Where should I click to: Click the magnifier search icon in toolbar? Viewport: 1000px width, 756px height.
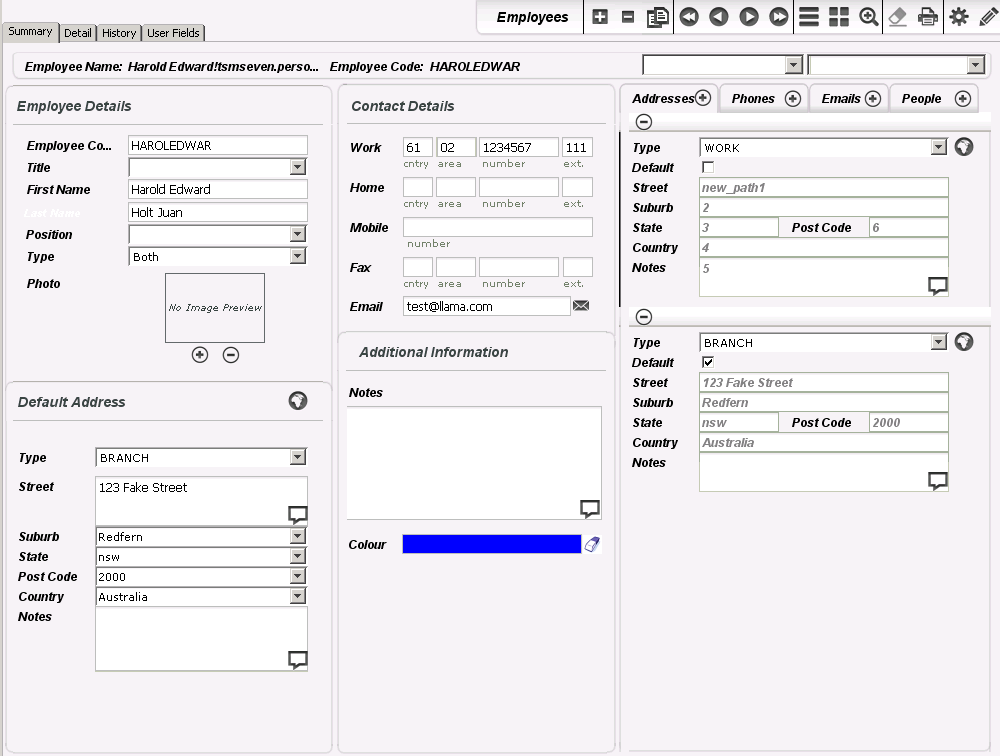[869, 17]
